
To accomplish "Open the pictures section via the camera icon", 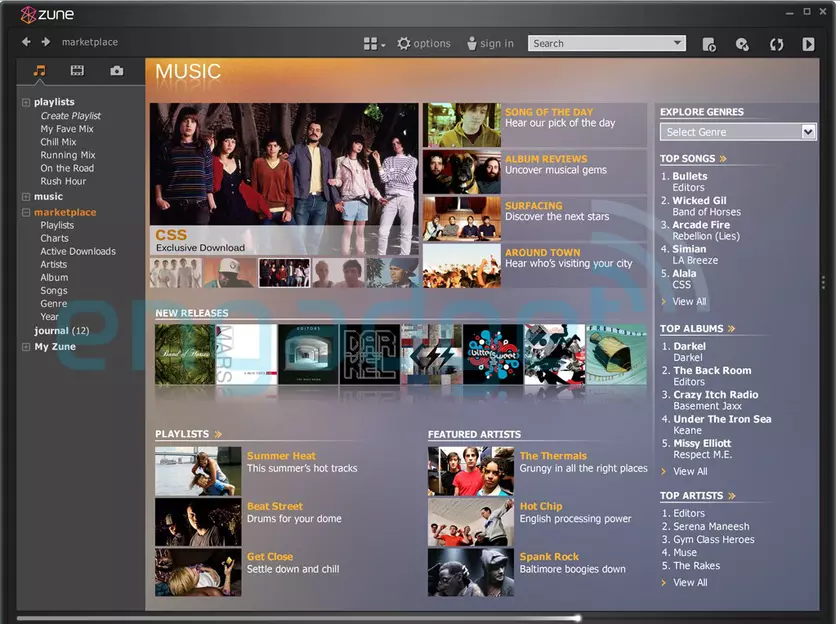I will (x=116, y=70).
